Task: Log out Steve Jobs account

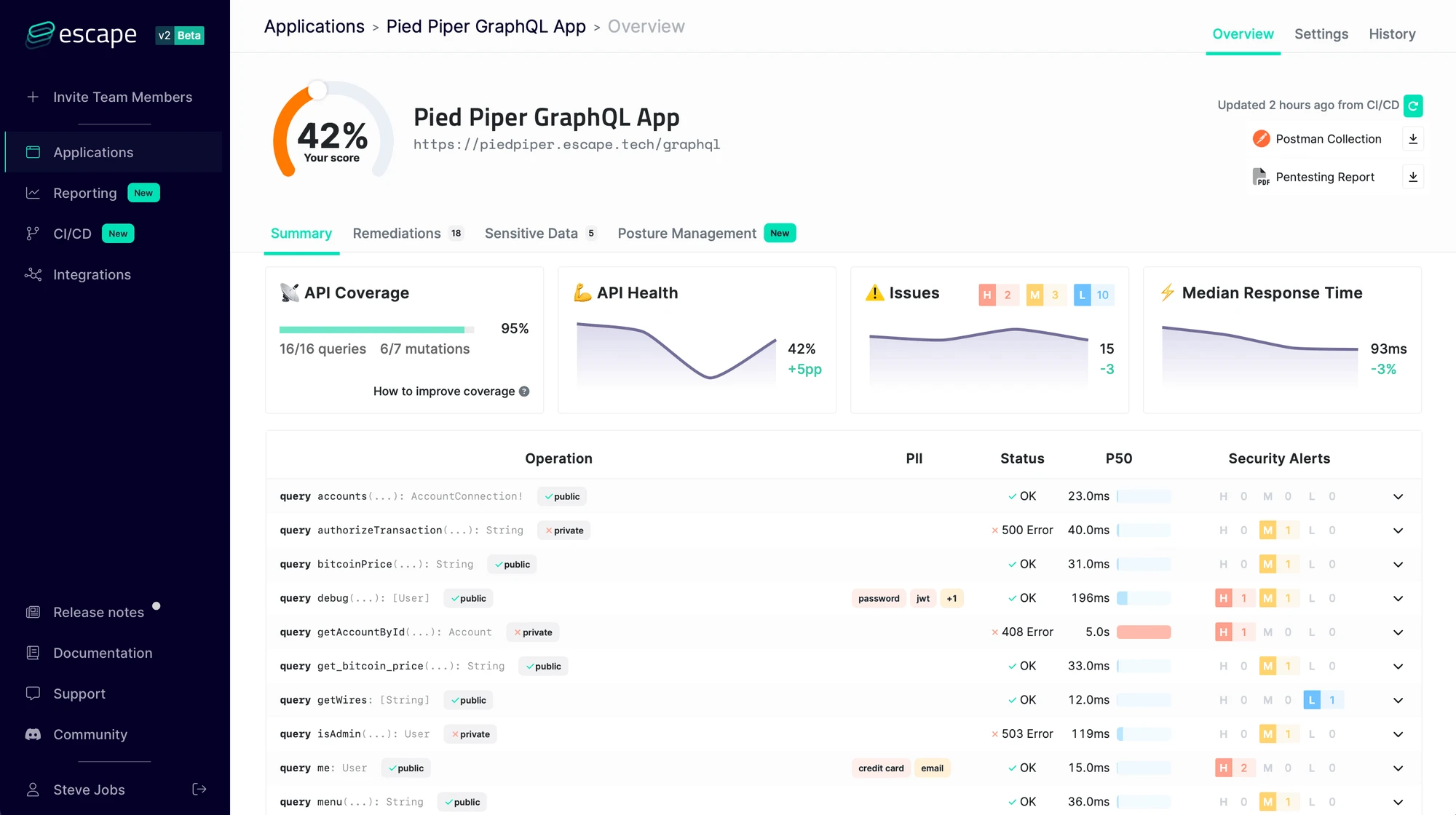Action: tap(199, 789)
